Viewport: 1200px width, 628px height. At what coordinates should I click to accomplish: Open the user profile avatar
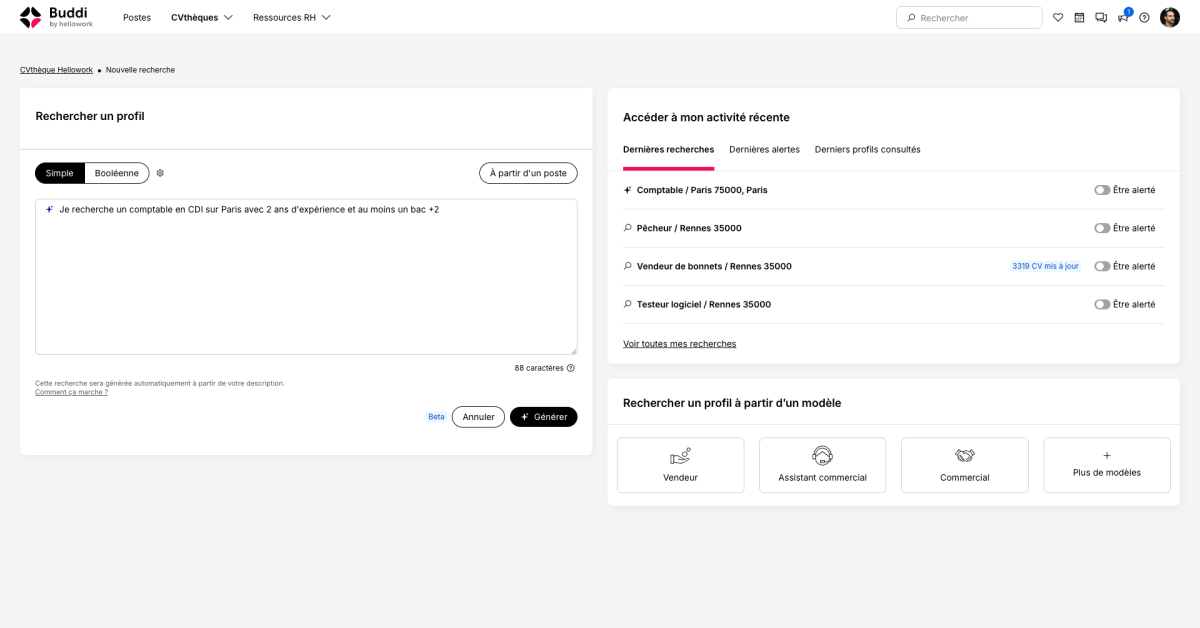pyautogui.click(x=1170, y=17)
